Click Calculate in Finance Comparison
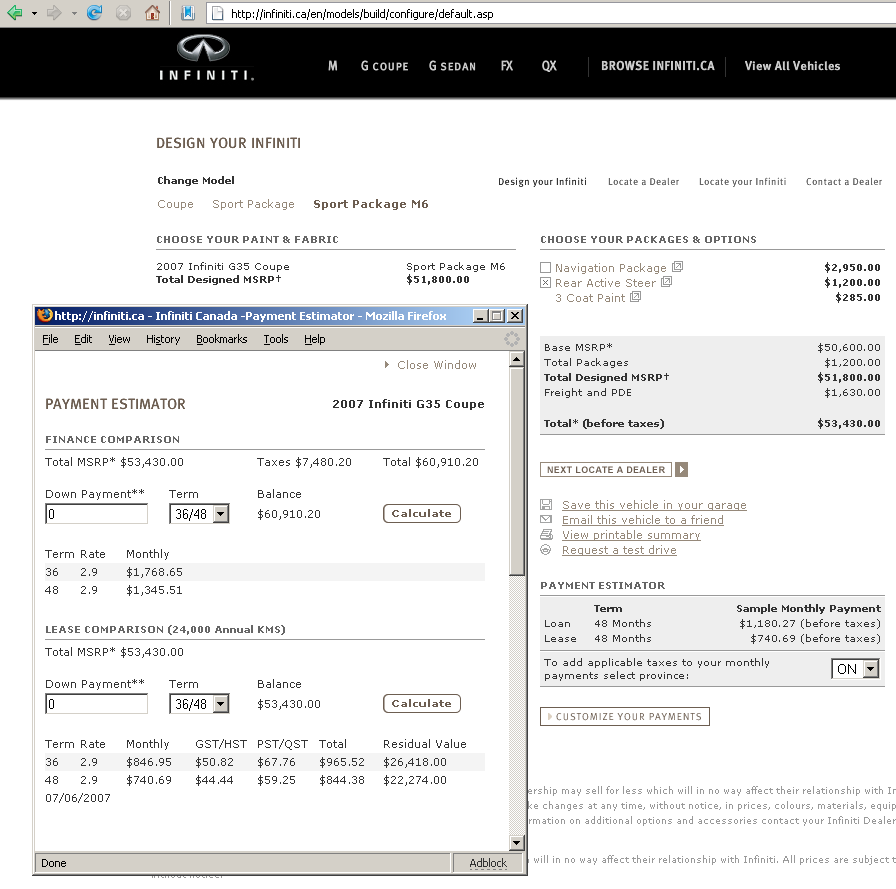The height and width of the screenshot is (889, 896). (421, 513)
